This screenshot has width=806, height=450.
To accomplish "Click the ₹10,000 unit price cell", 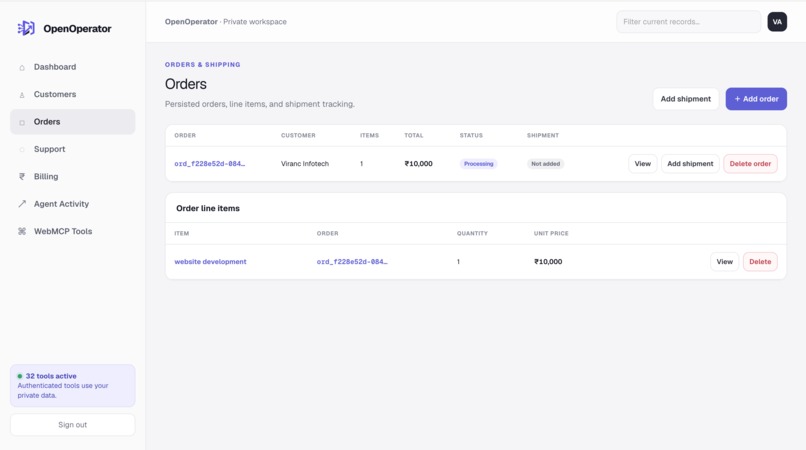I will pos(548,262).
